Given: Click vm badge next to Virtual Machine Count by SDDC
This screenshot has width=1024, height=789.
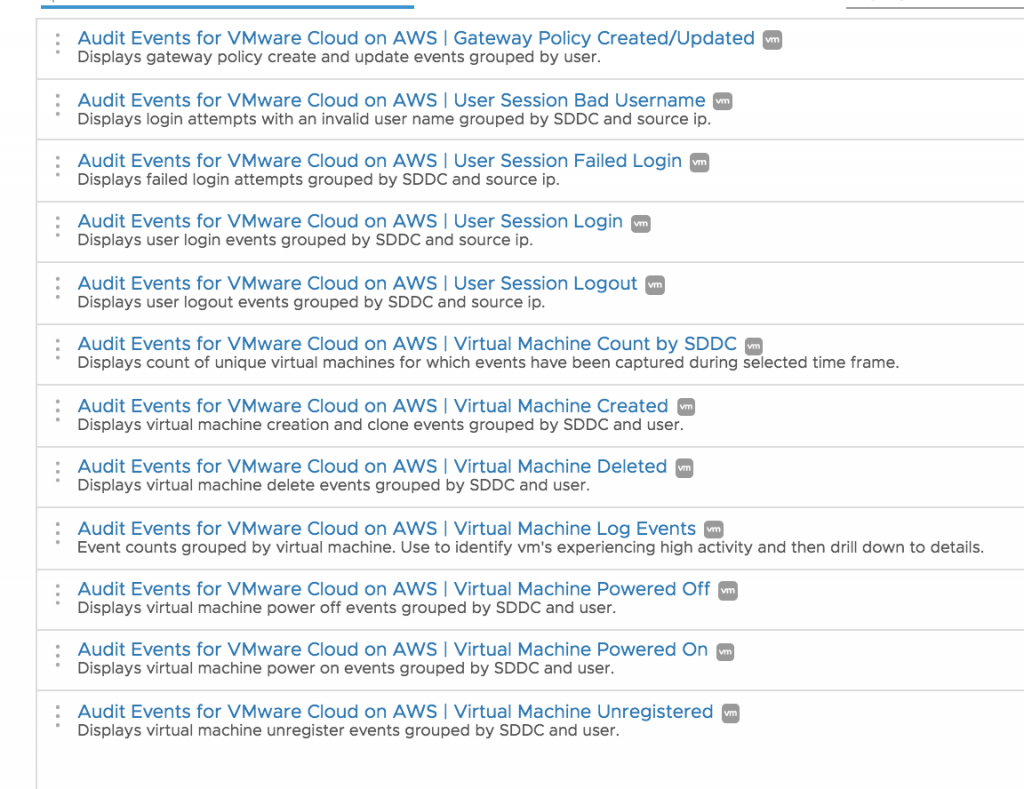Looking at the screenshot, I should [754, 346].
